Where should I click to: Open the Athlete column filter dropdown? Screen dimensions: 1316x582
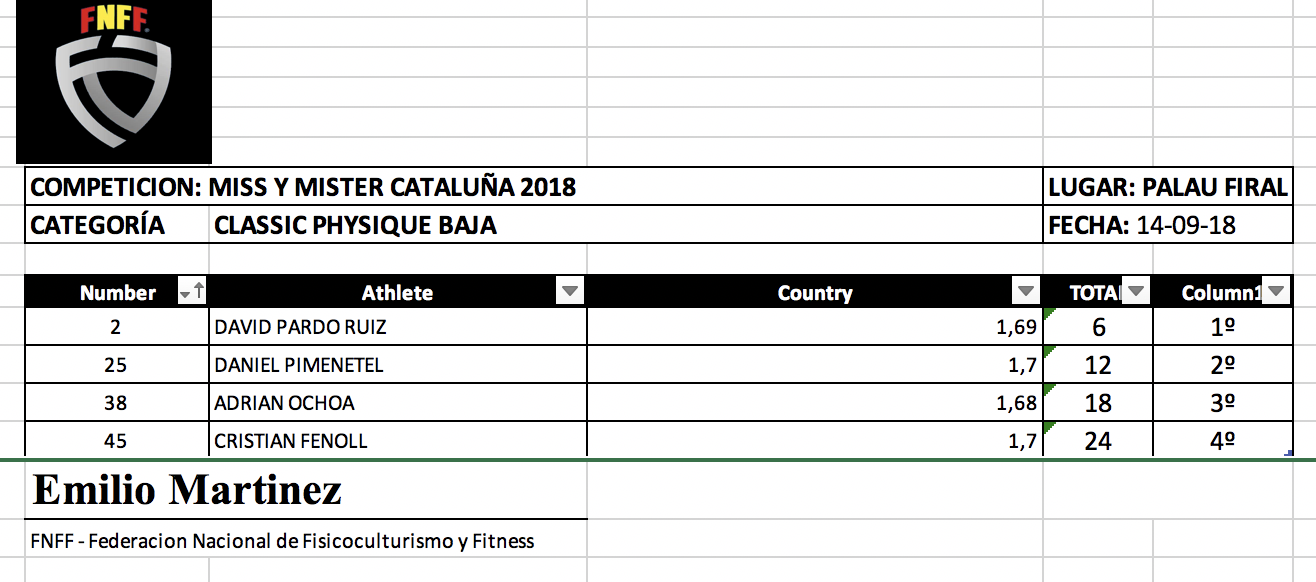569,292
